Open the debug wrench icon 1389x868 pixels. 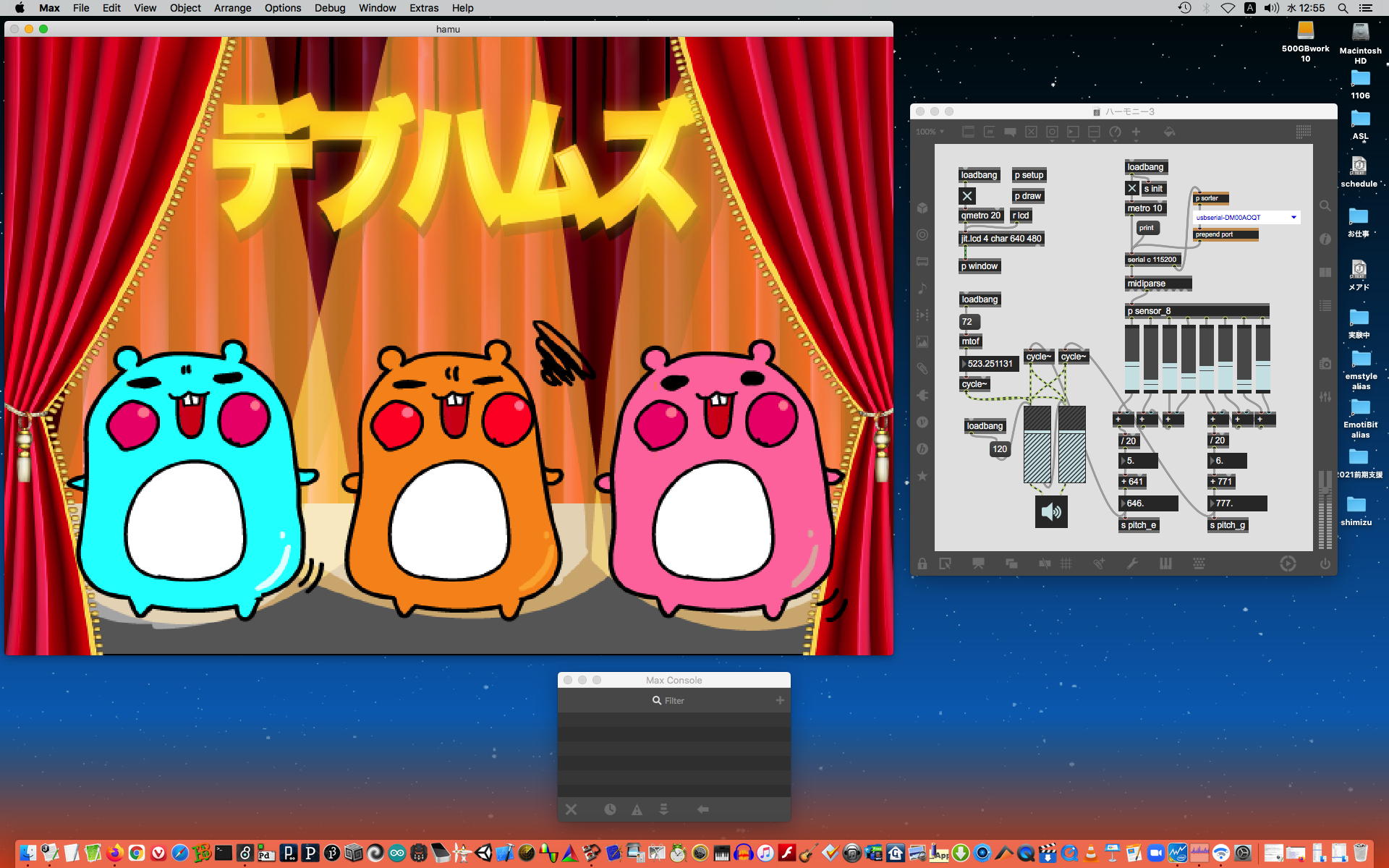pyautogui.click(x=1132, y=564)
